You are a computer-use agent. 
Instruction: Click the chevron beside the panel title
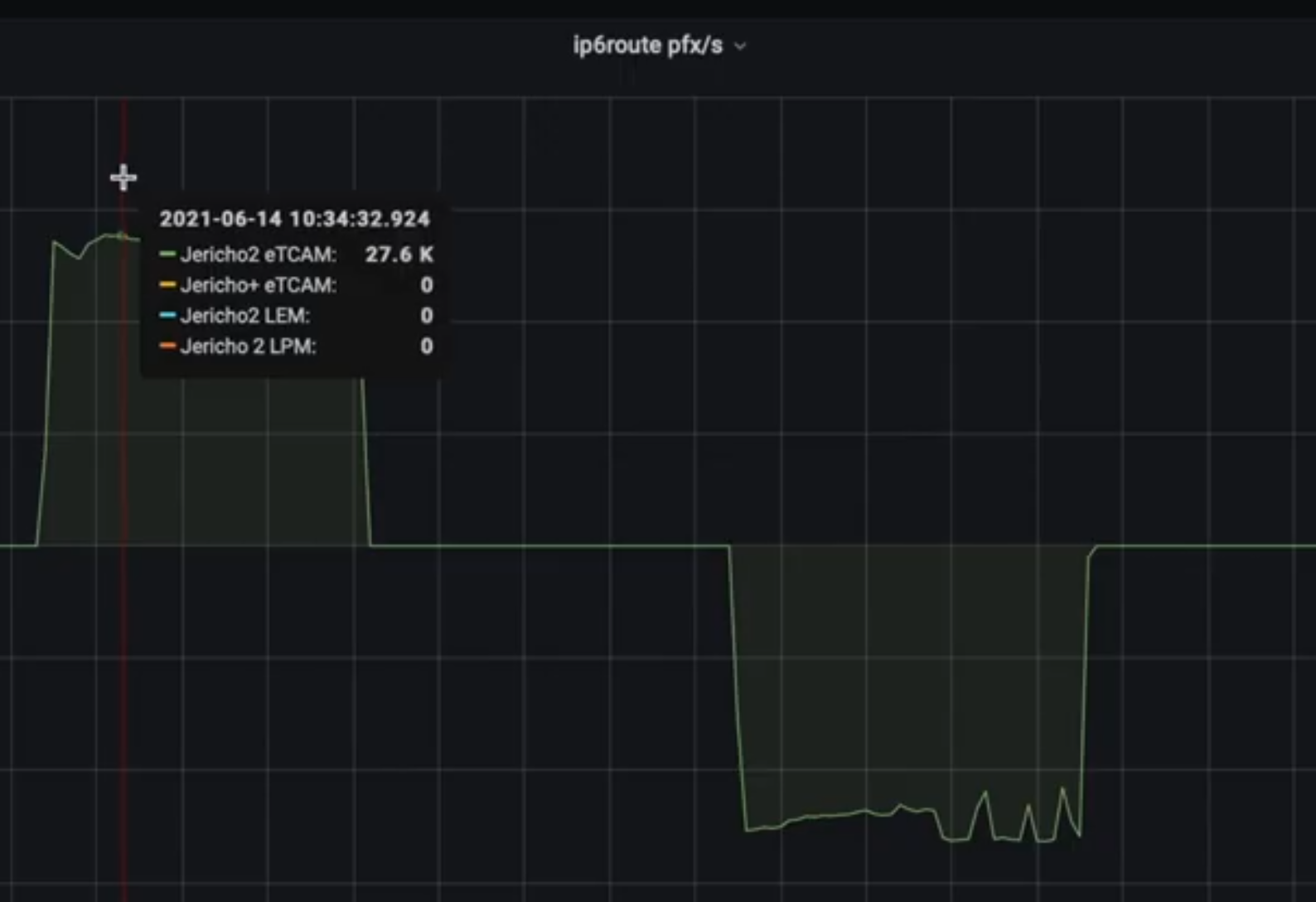coord(741,46)
